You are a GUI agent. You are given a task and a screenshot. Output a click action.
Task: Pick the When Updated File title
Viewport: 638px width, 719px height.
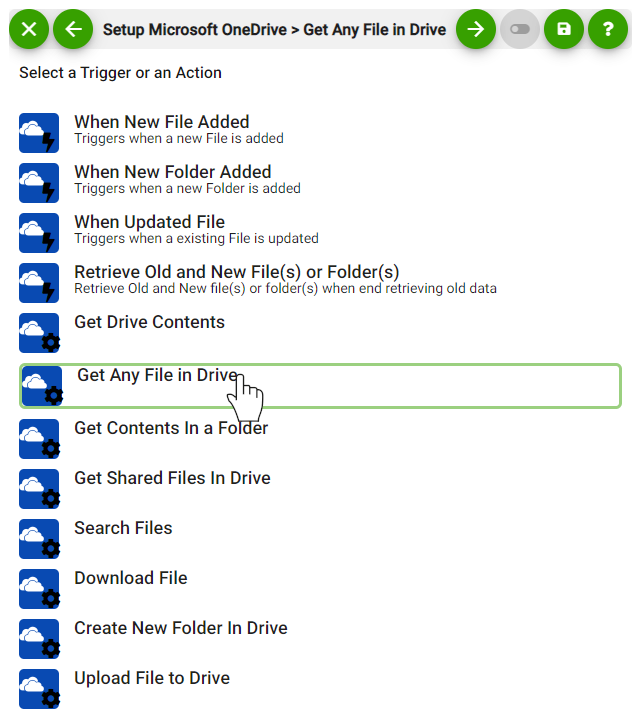click(150, 222)
